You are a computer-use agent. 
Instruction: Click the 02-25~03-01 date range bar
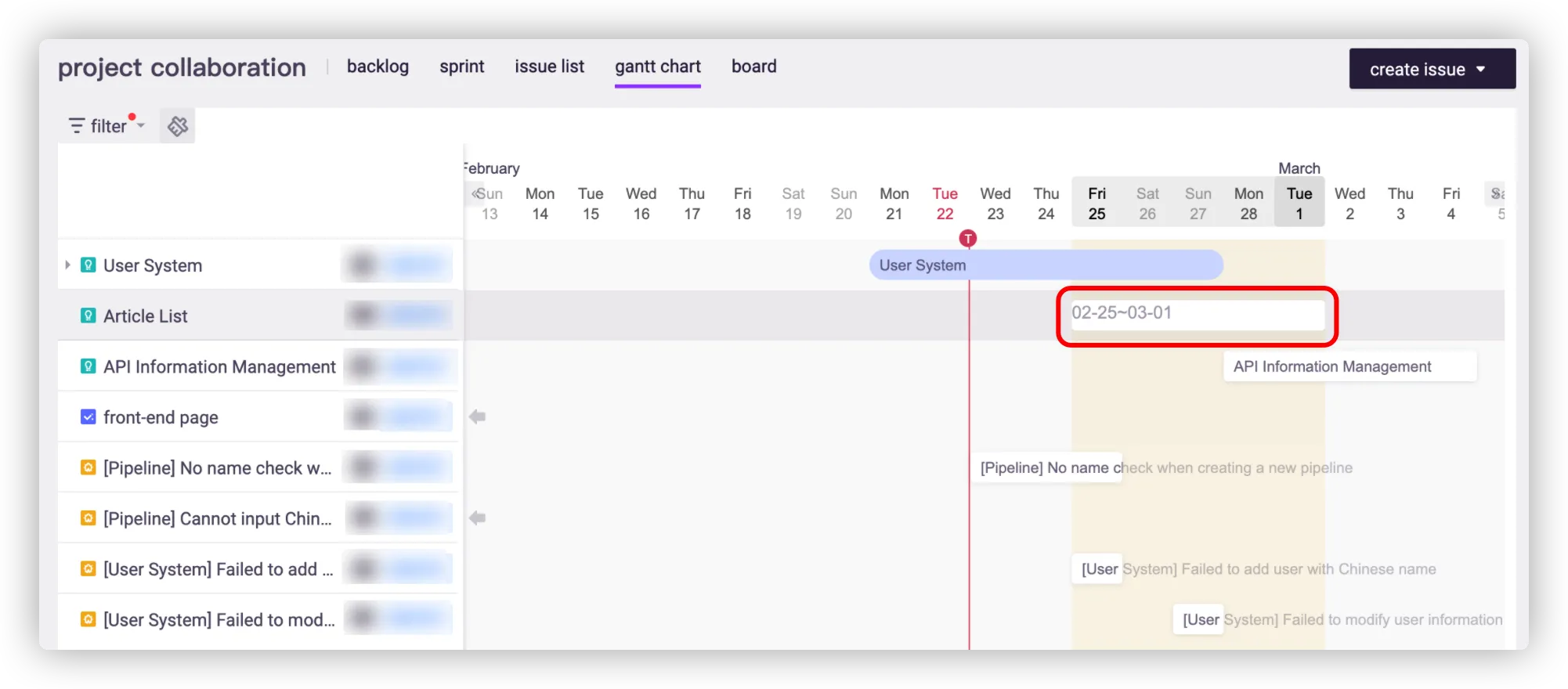coord(1197,315)
